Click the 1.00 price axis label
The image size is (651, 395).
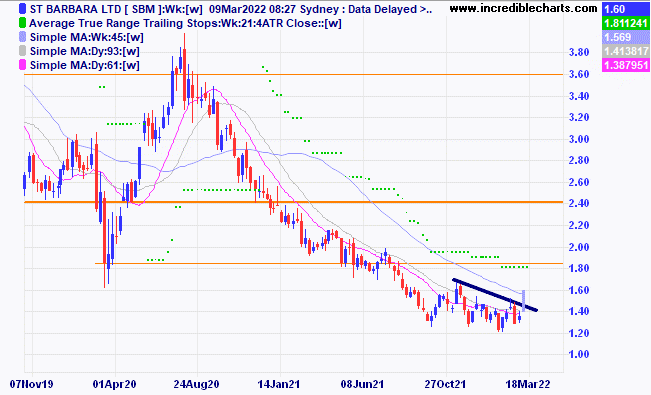[x=579, y=354]
